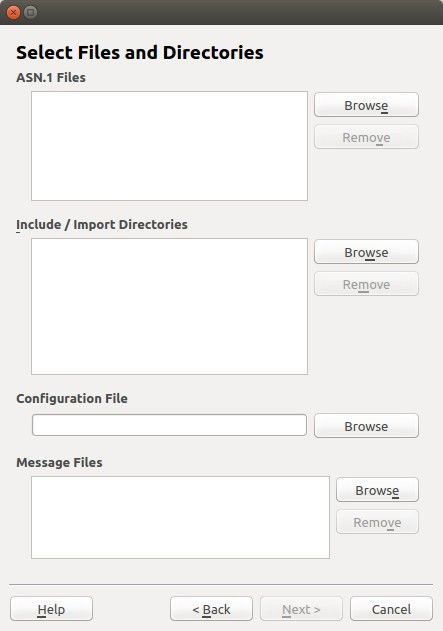The image size is (443, 631).
Task: Open the Help button
Action: coord(52,609)
